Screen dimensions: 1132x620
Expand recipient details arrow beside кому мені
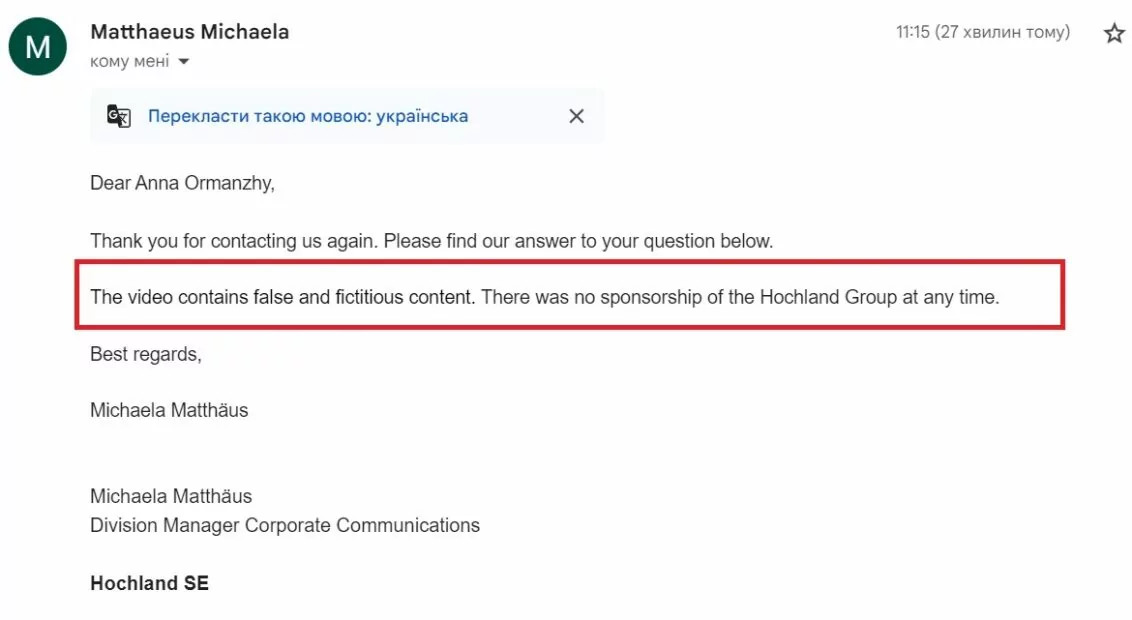[x=184, y=61]
